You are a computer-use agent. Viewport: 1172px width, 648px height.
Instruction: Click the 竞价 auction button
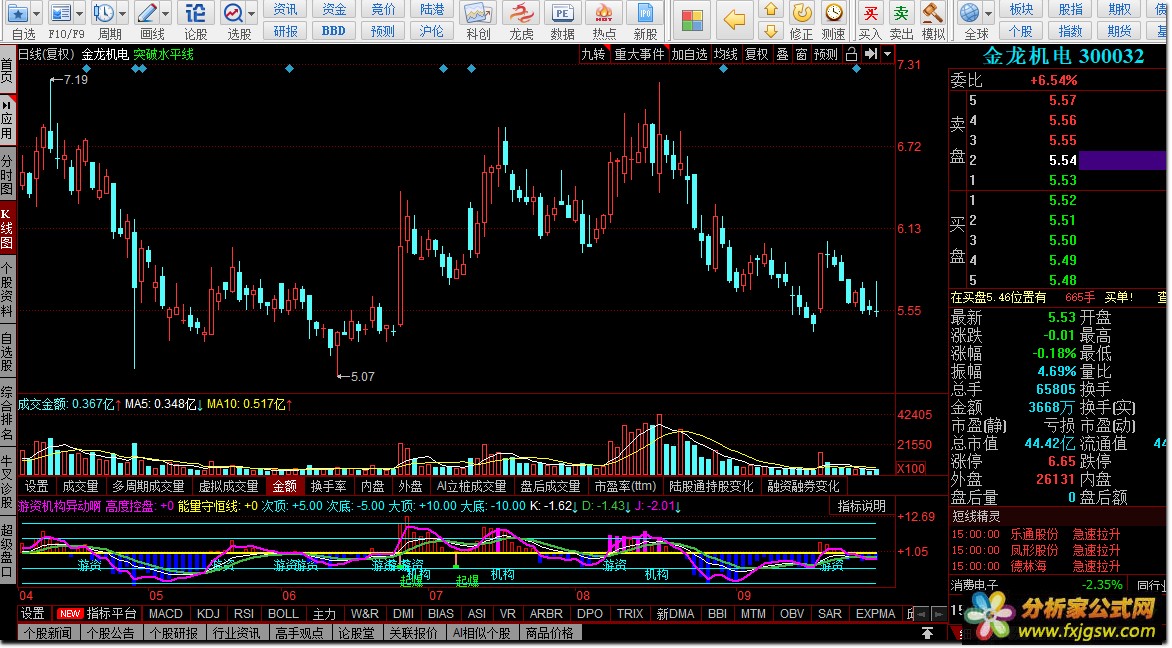click(x=383, y=10)
